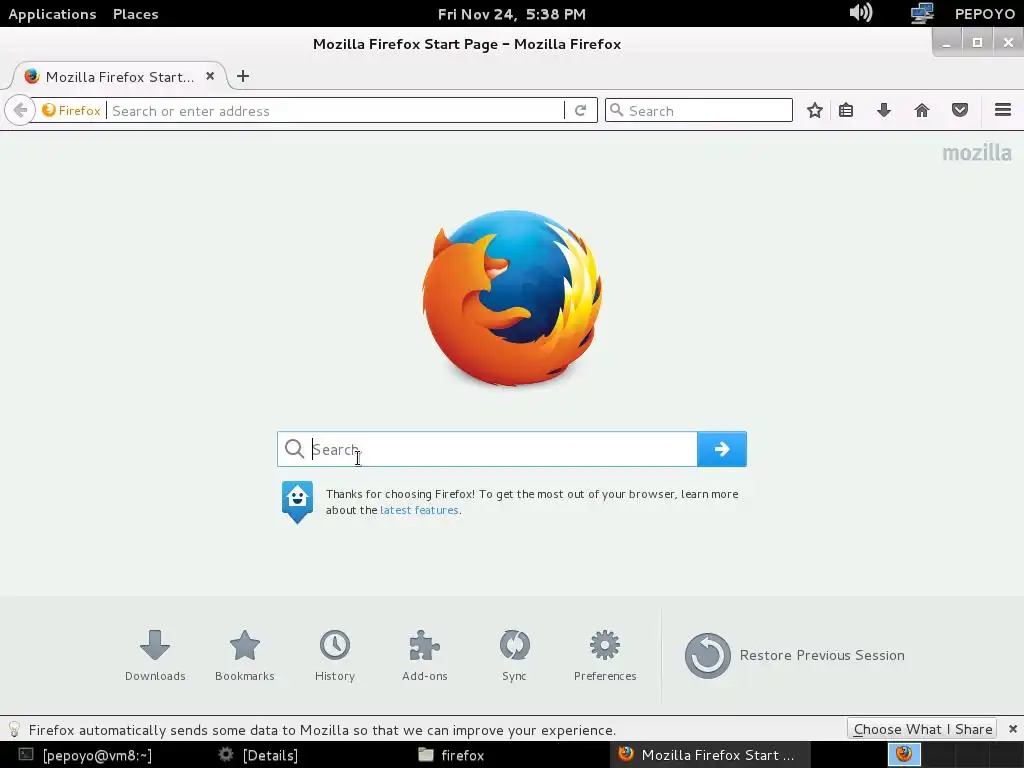Bookmark this page with the star icon
1024x768 pixels.
814,110
